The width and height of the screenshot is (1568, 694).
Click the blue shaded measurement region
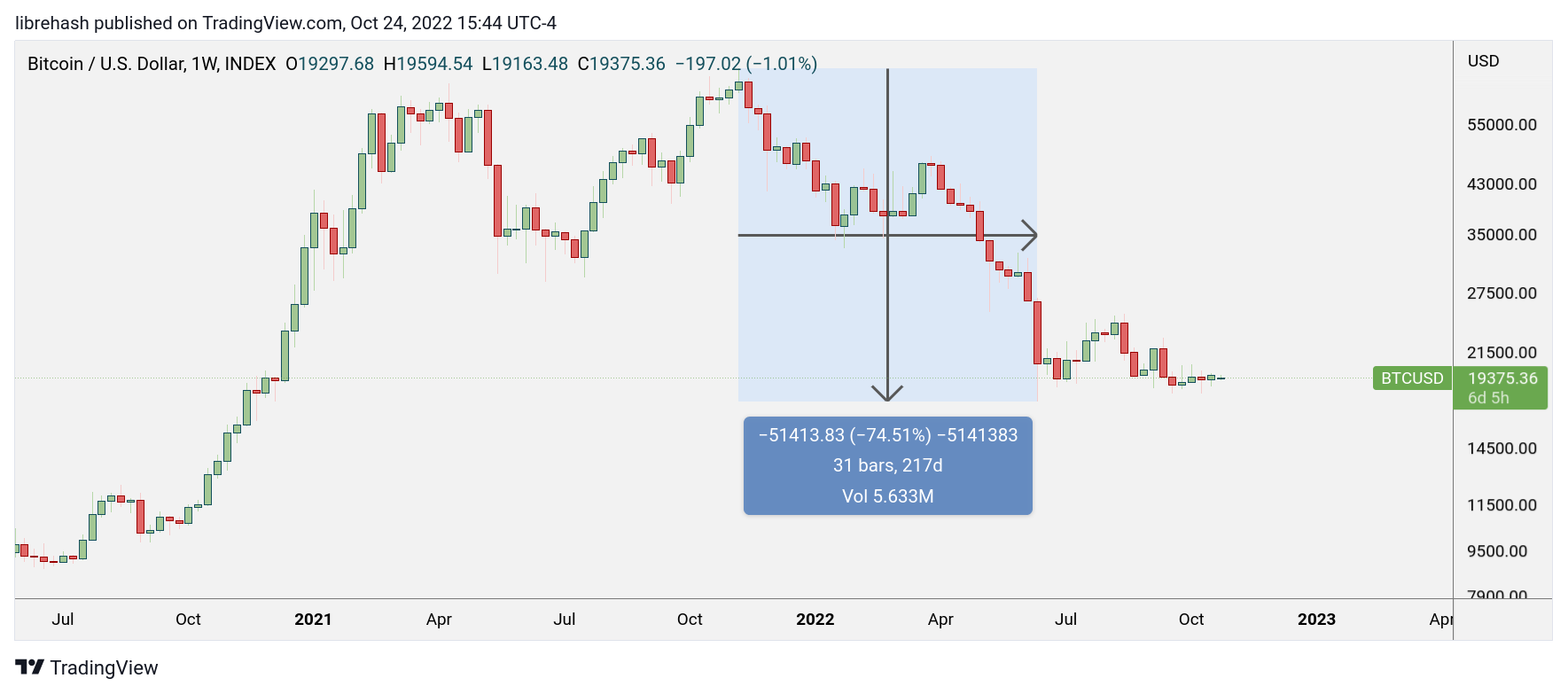coord(887,235)
